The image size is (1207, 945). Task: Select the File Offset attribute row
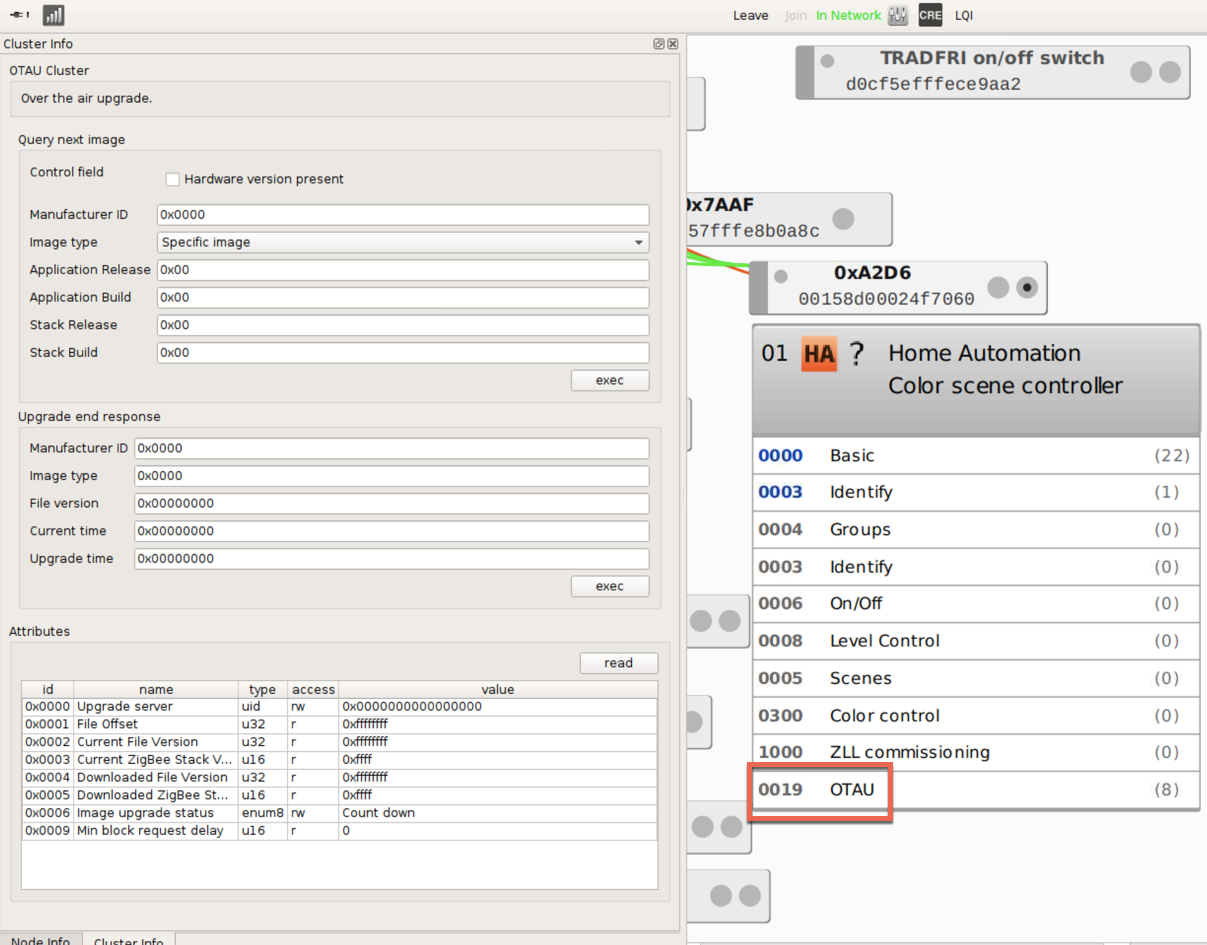click(339, 724)
